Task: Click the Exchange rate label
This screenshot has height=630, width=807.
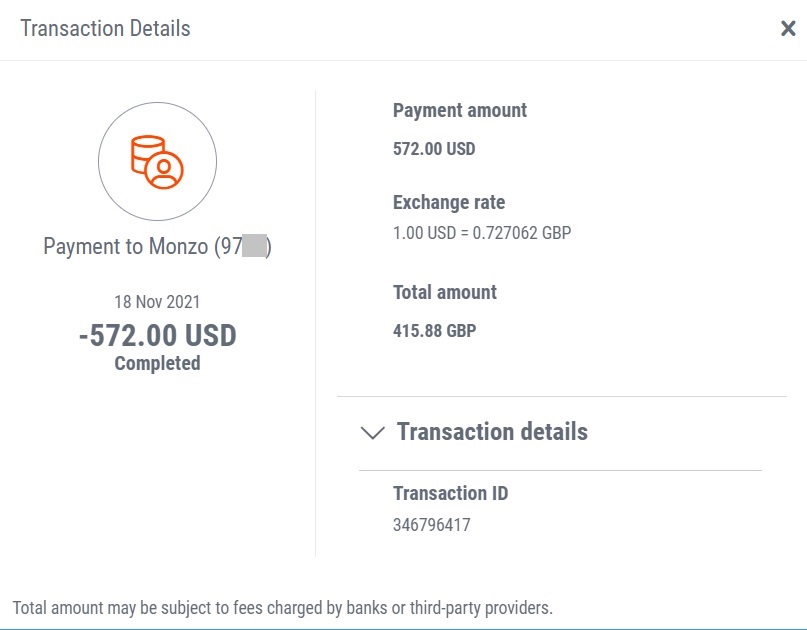Action: tap(449, 202)
